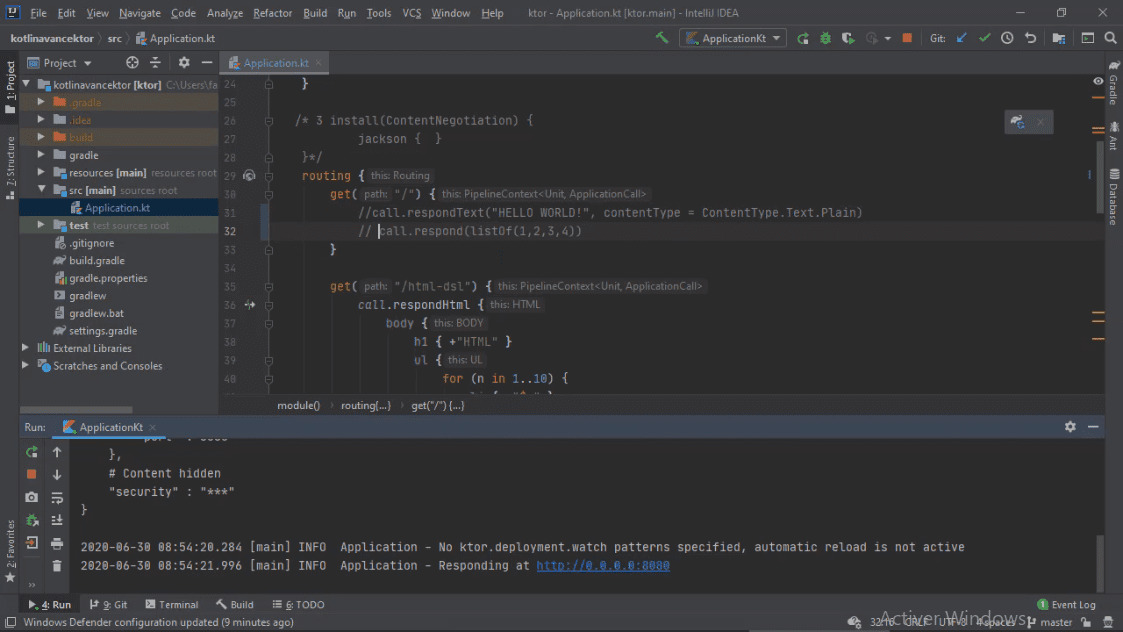Rollback changes with the revert arrow

(x=1031, y=38)
